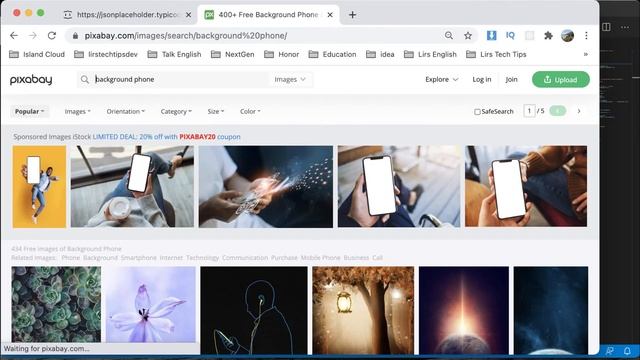The height and width of the screenshot is (360, 640).
Task: Close the jsonplaceholder tab
Action: click(188, 15)
